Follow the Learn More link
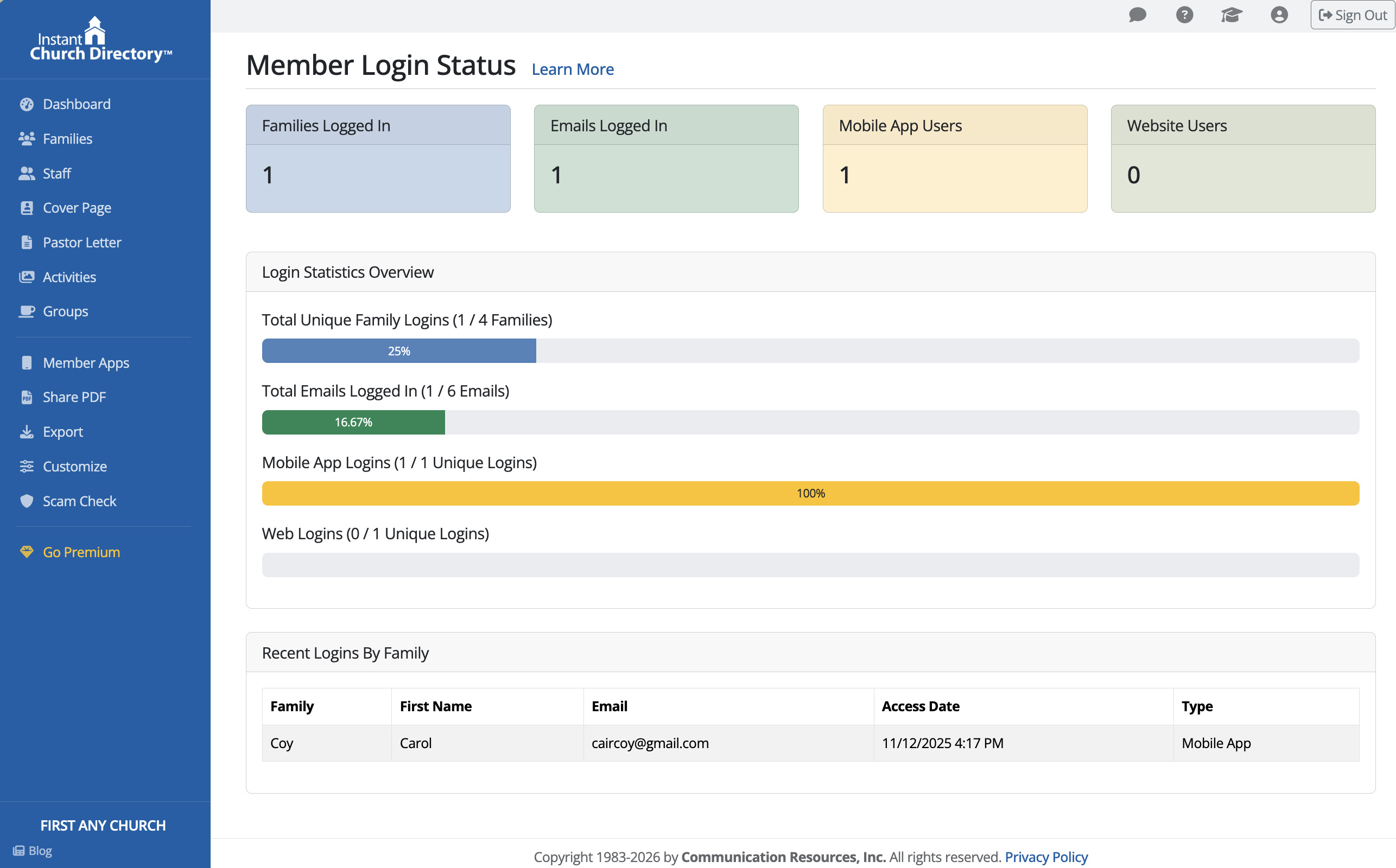Image resolution: width=1396 pixels, height=868 pixels. coord(572,69)
